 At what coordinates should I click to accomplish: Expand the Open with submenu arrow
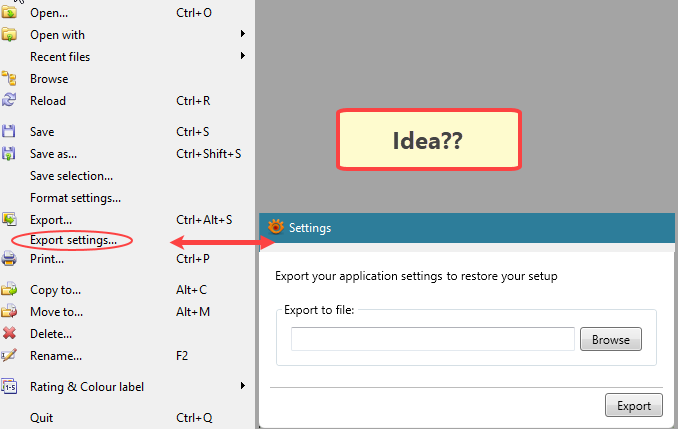(x=243, y=35)
